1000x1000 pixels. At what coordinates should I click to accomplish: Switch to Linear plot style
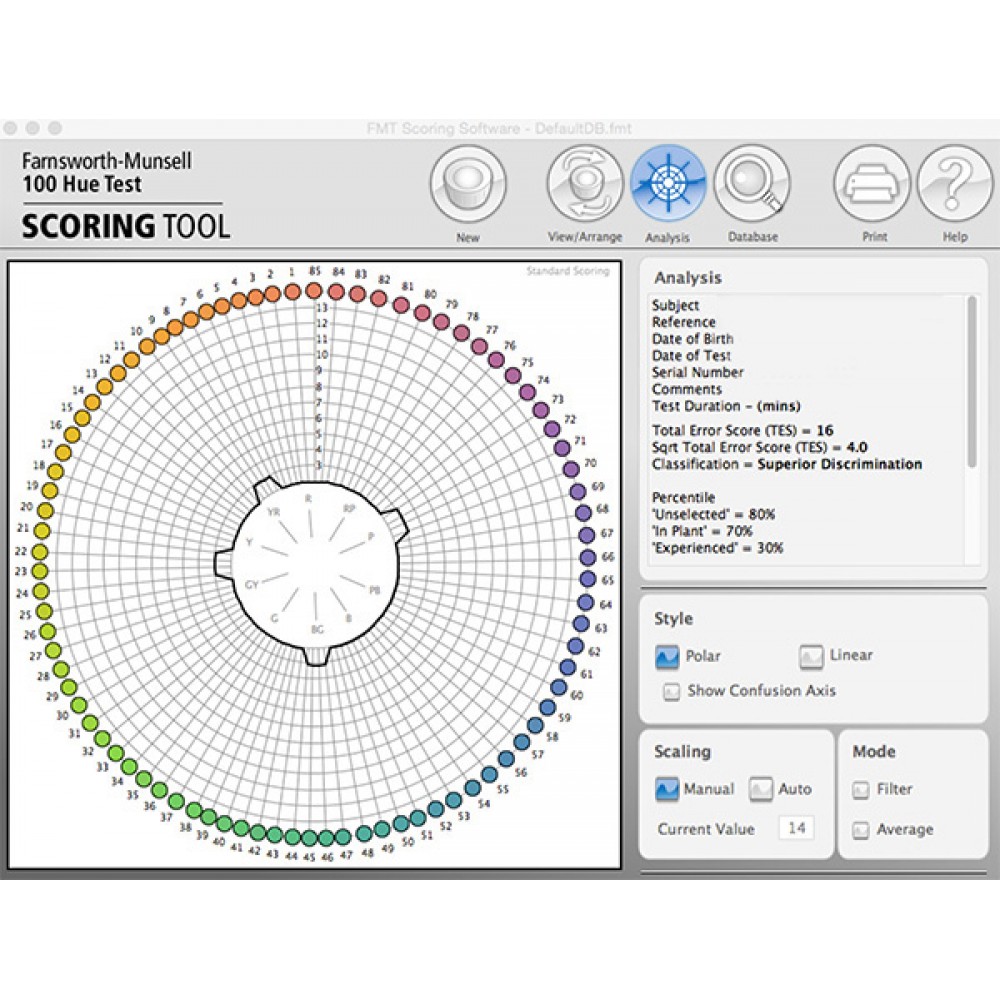[x=810, y=655]
